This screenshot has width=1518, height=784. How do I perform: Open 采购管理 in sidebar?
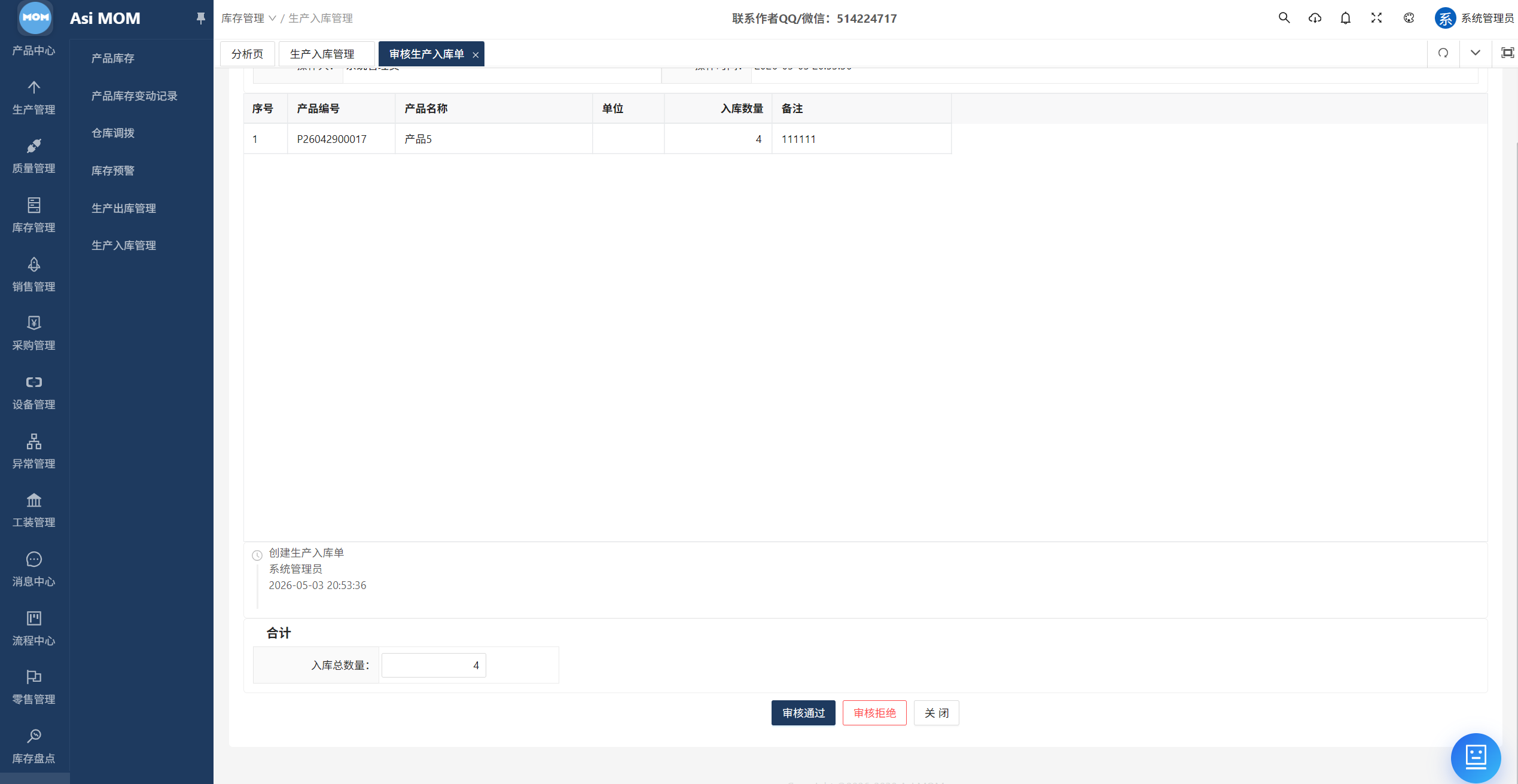[34, 334]
